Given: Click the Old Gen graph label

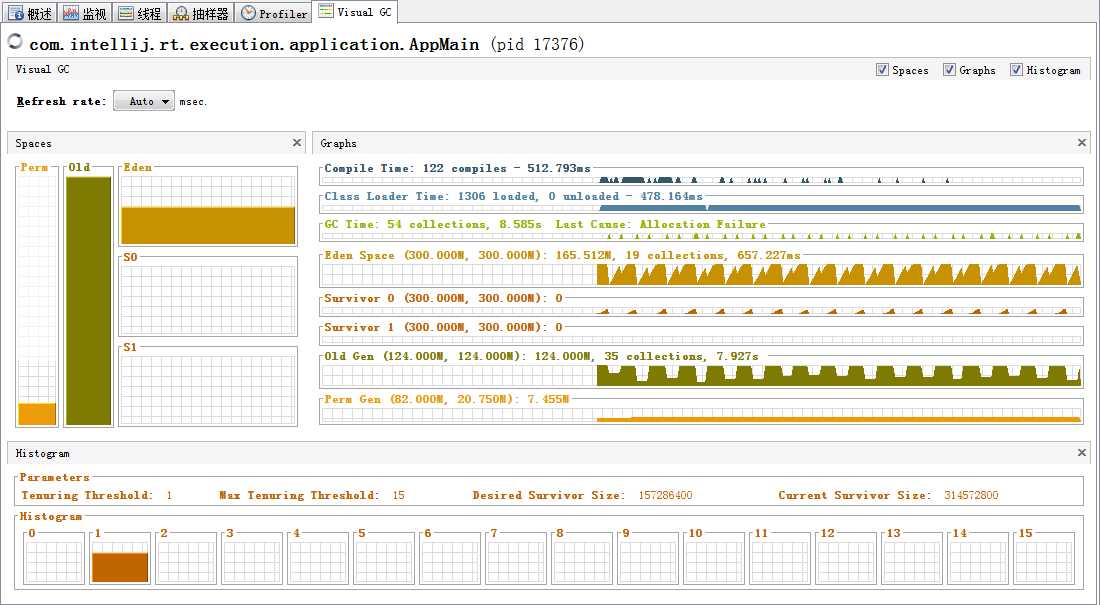Looking at the screenshot, I should [541, 357].
